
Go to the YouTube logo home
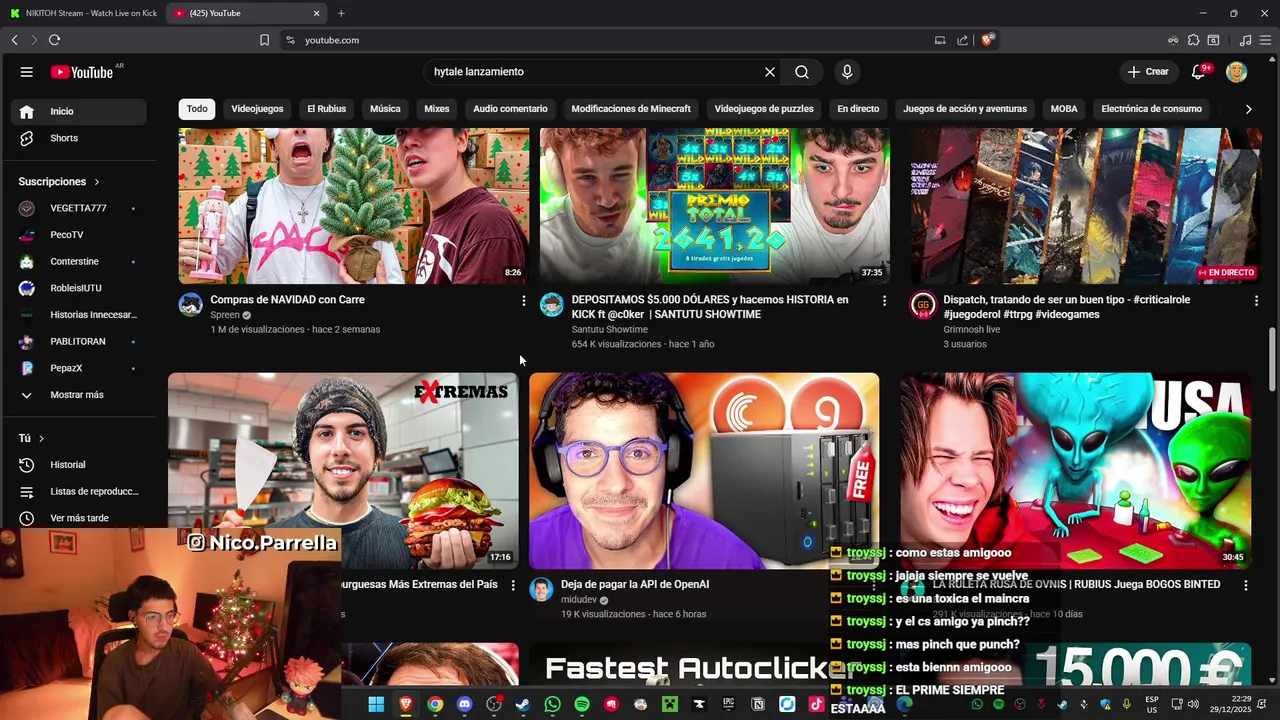pos(82,72)
